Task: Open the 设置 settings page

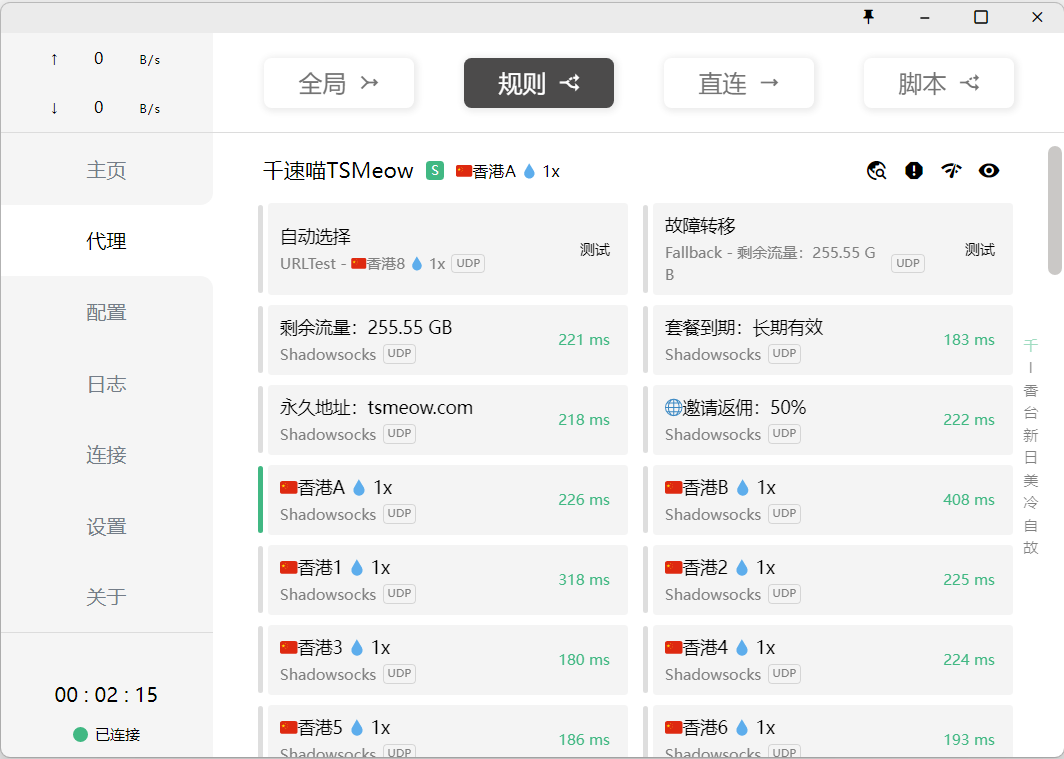Action: point(107,526)
